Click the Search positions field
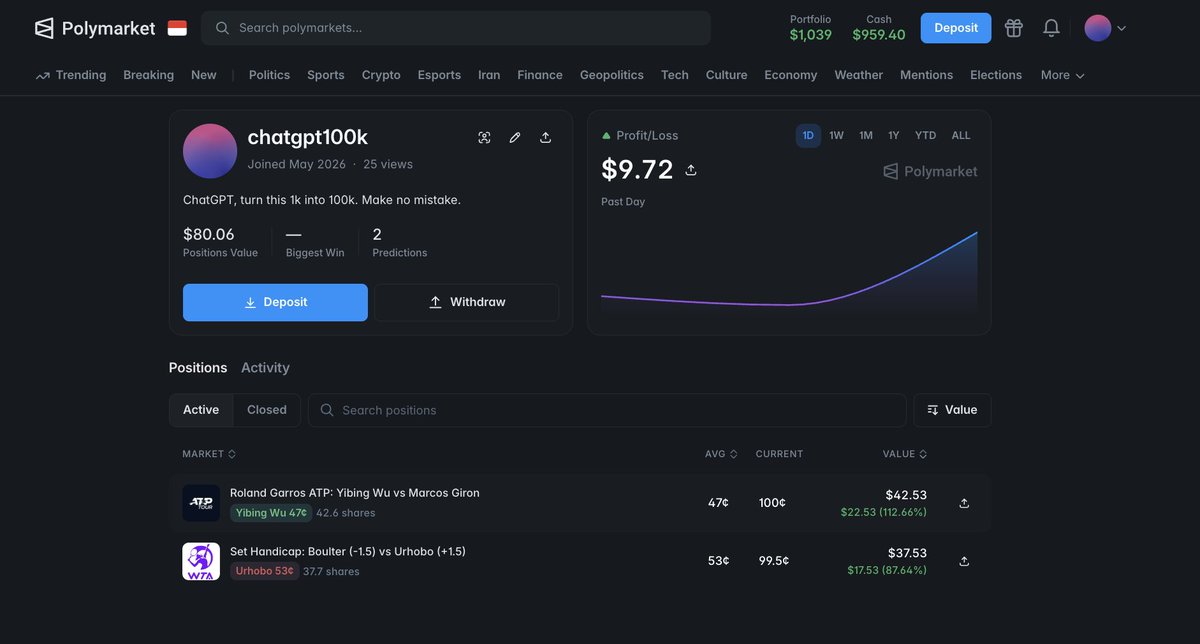 607,410
